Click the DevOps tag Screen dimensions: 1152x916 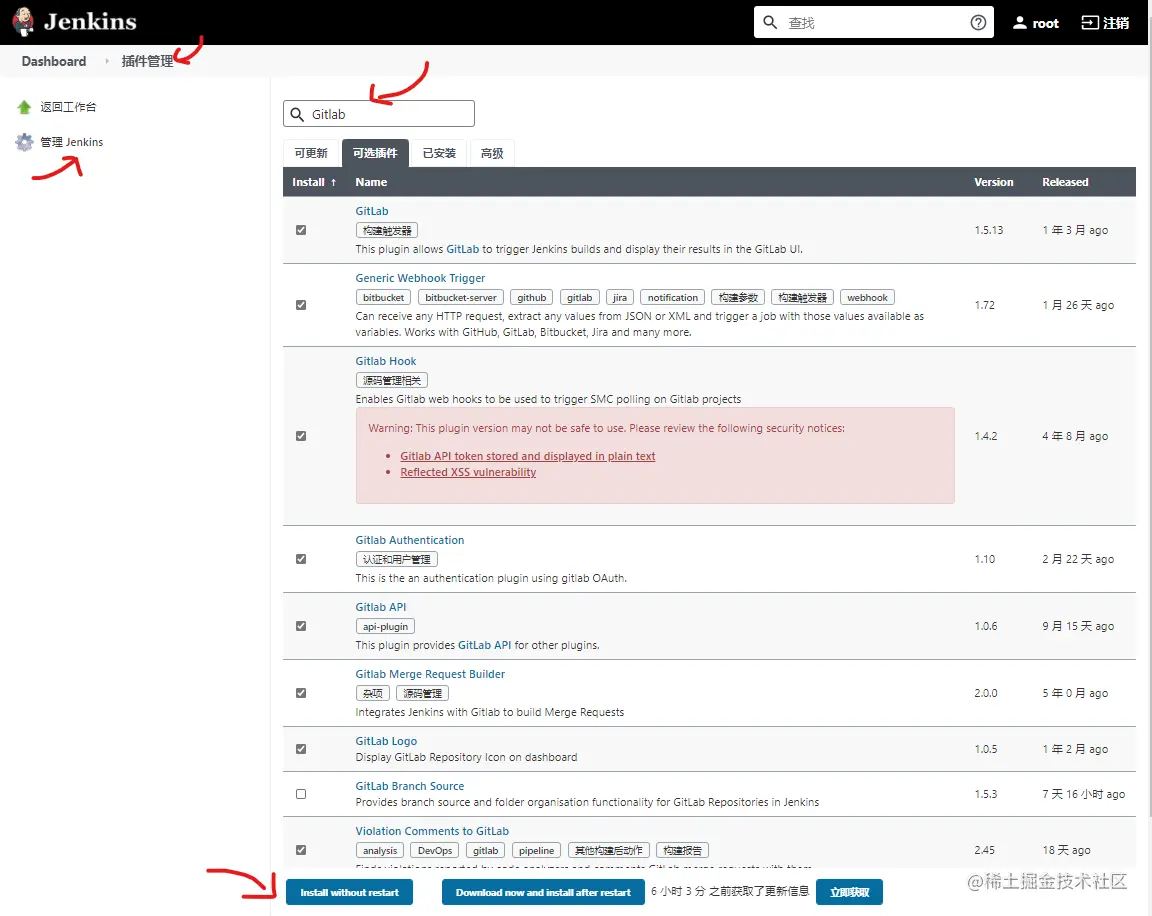point(435,851)
